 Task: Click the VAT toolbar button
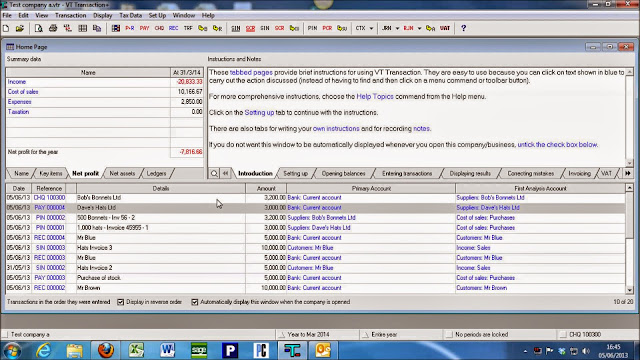(445, 28)
